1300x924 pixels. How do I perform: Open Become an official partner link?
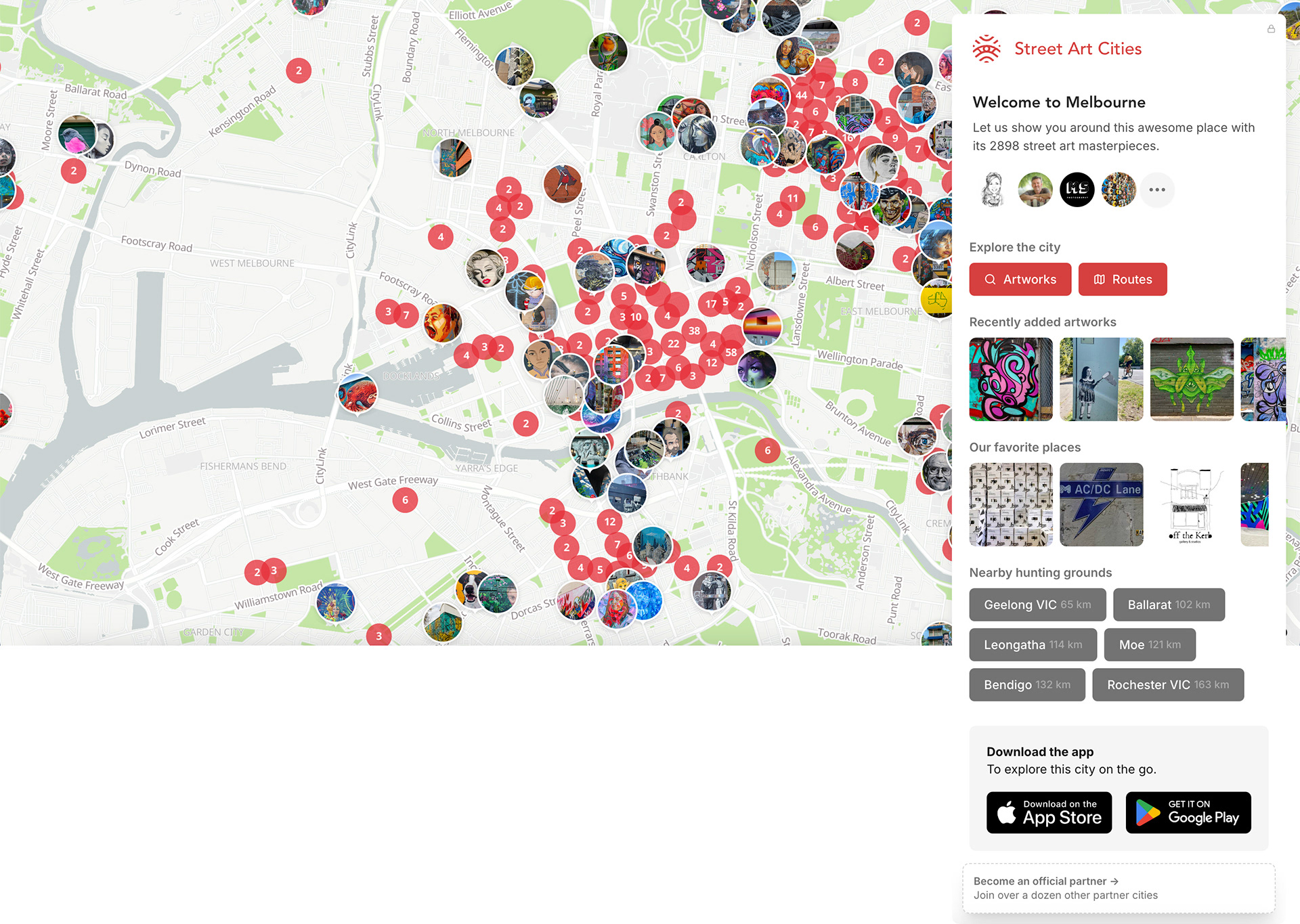tap(1045, 881)
